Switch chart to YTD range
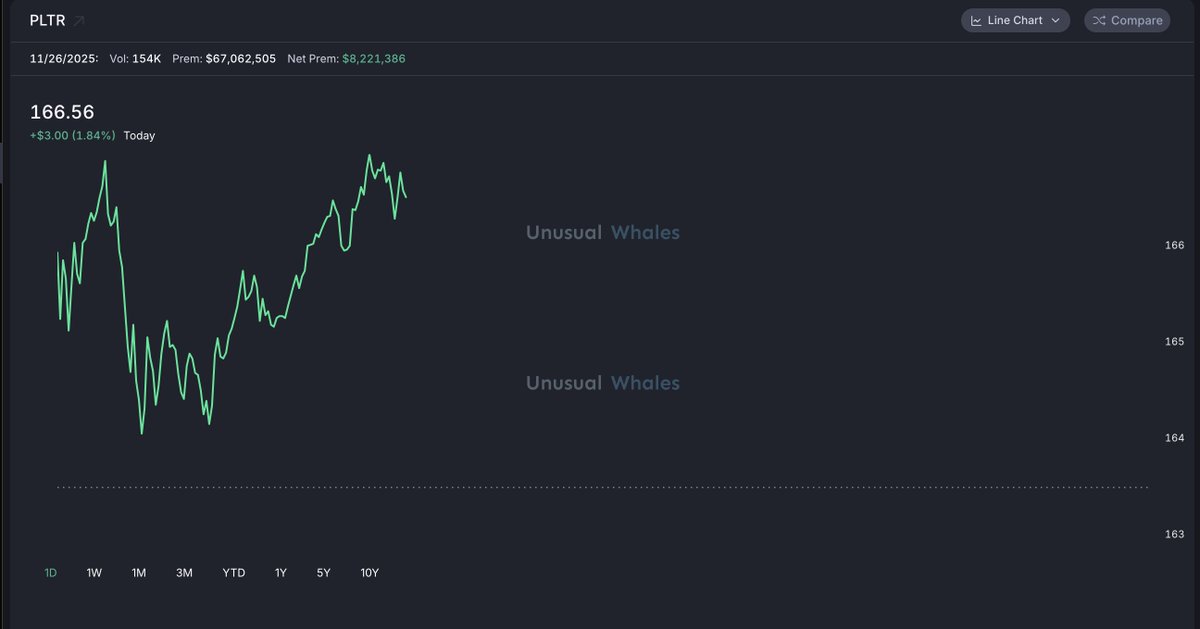Viewport: 1200px width, 629px height. point(233,573)
